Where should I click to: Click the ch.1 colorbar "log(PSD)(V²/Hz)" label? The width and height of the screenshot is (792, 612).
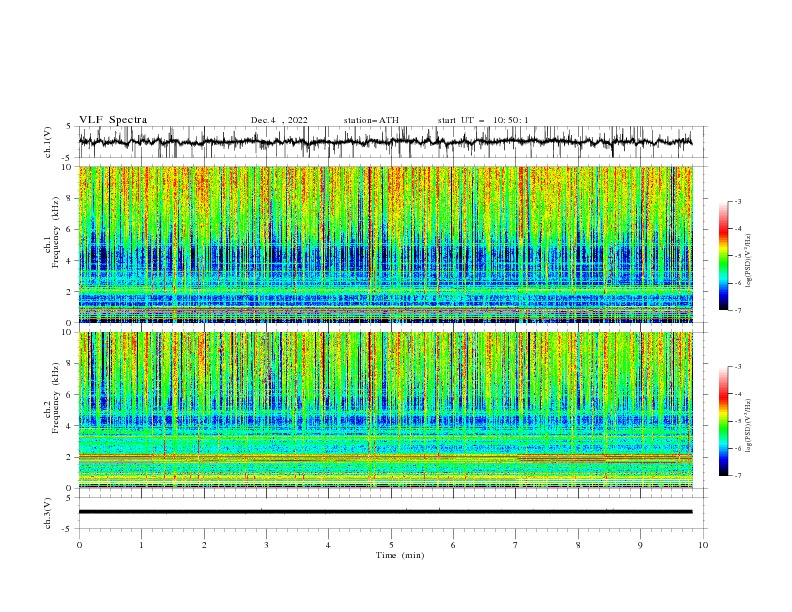click(x=748, y=261)
